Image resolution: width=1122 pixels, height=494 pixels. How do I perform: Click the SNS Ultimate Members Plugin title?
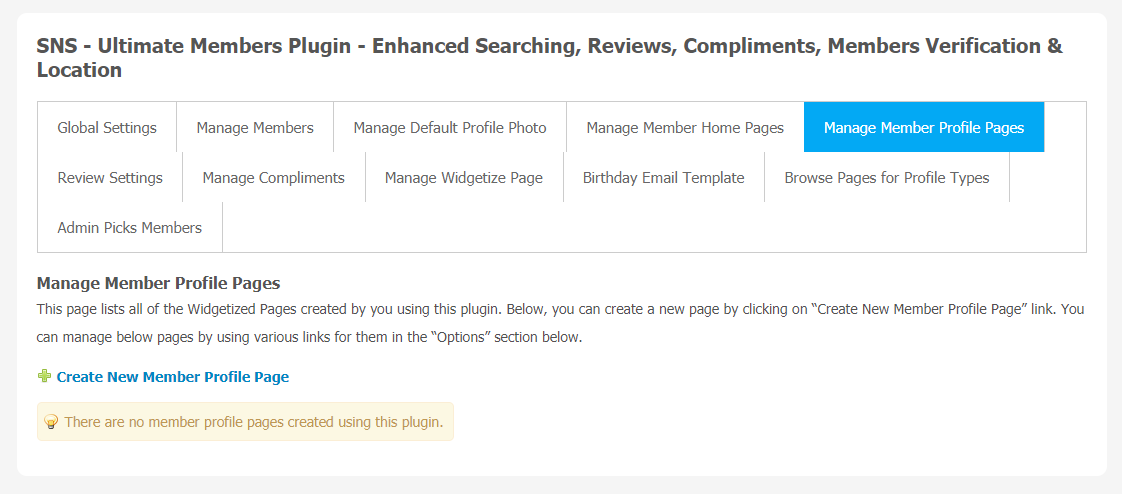click(x=550, y=59)
